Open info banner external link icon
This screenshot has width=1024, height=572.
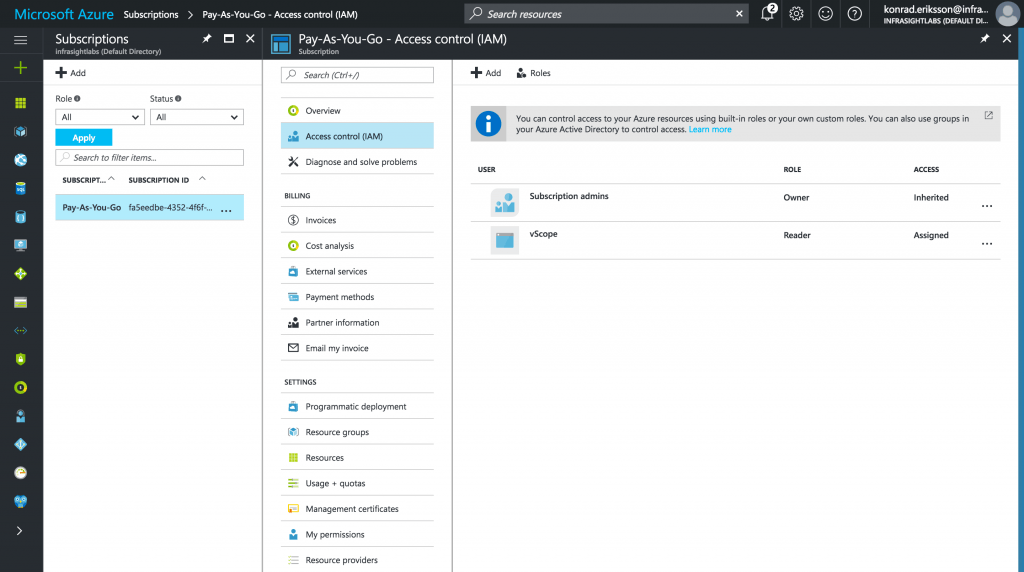point(989,116)
